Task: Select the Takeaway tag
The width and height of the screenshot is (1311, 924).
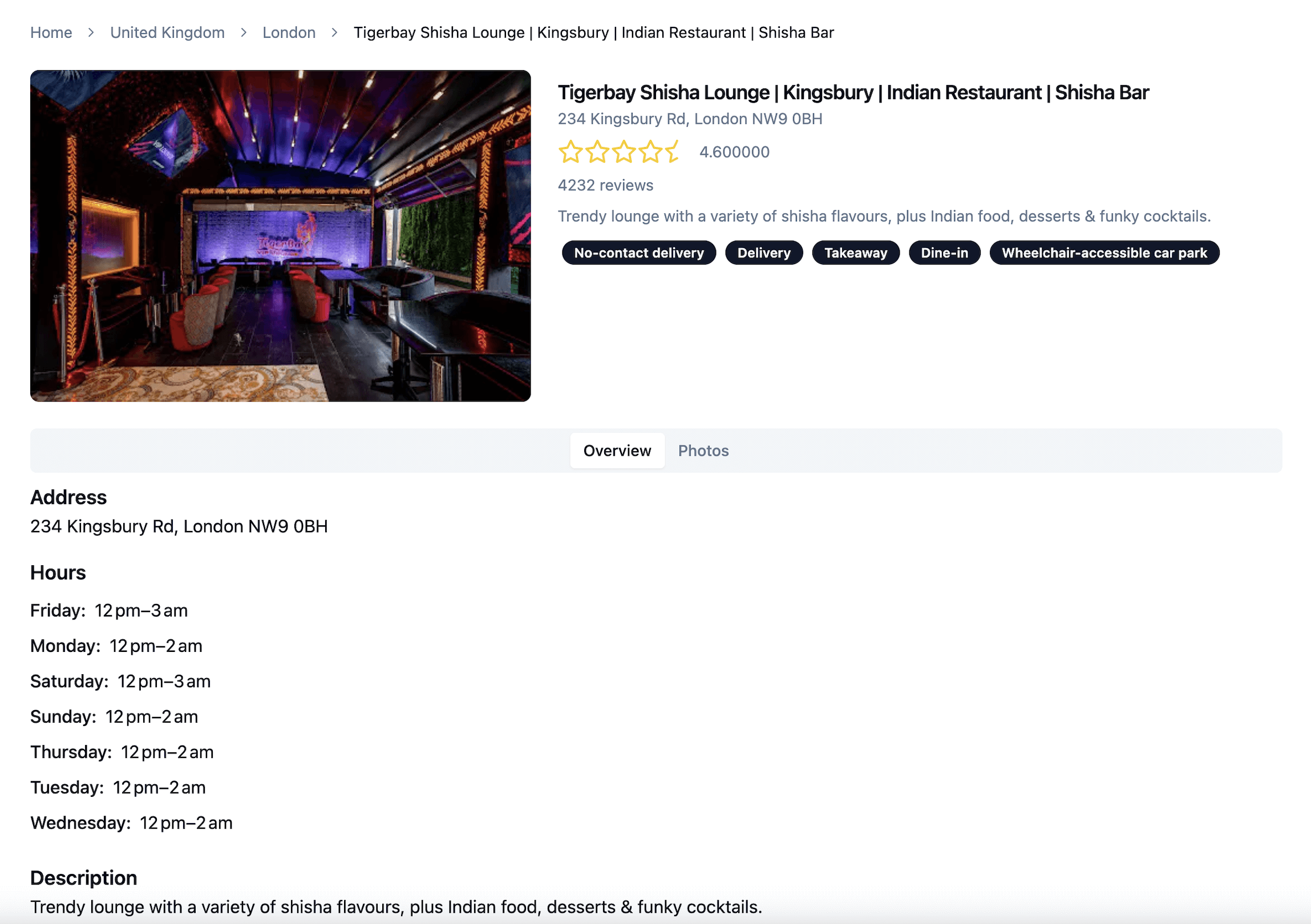Action: pos(855,253)
